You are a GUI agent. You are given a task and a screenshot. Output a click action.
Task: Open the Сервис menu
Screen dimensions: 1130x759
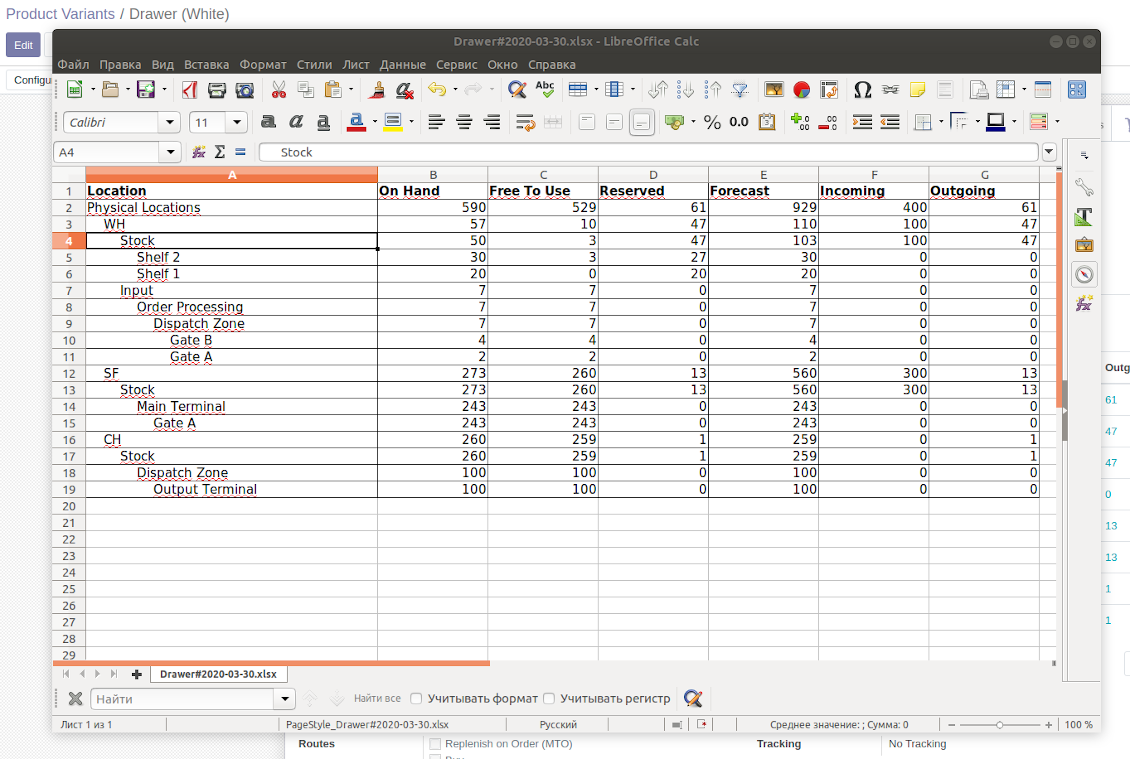coord(456,65)
